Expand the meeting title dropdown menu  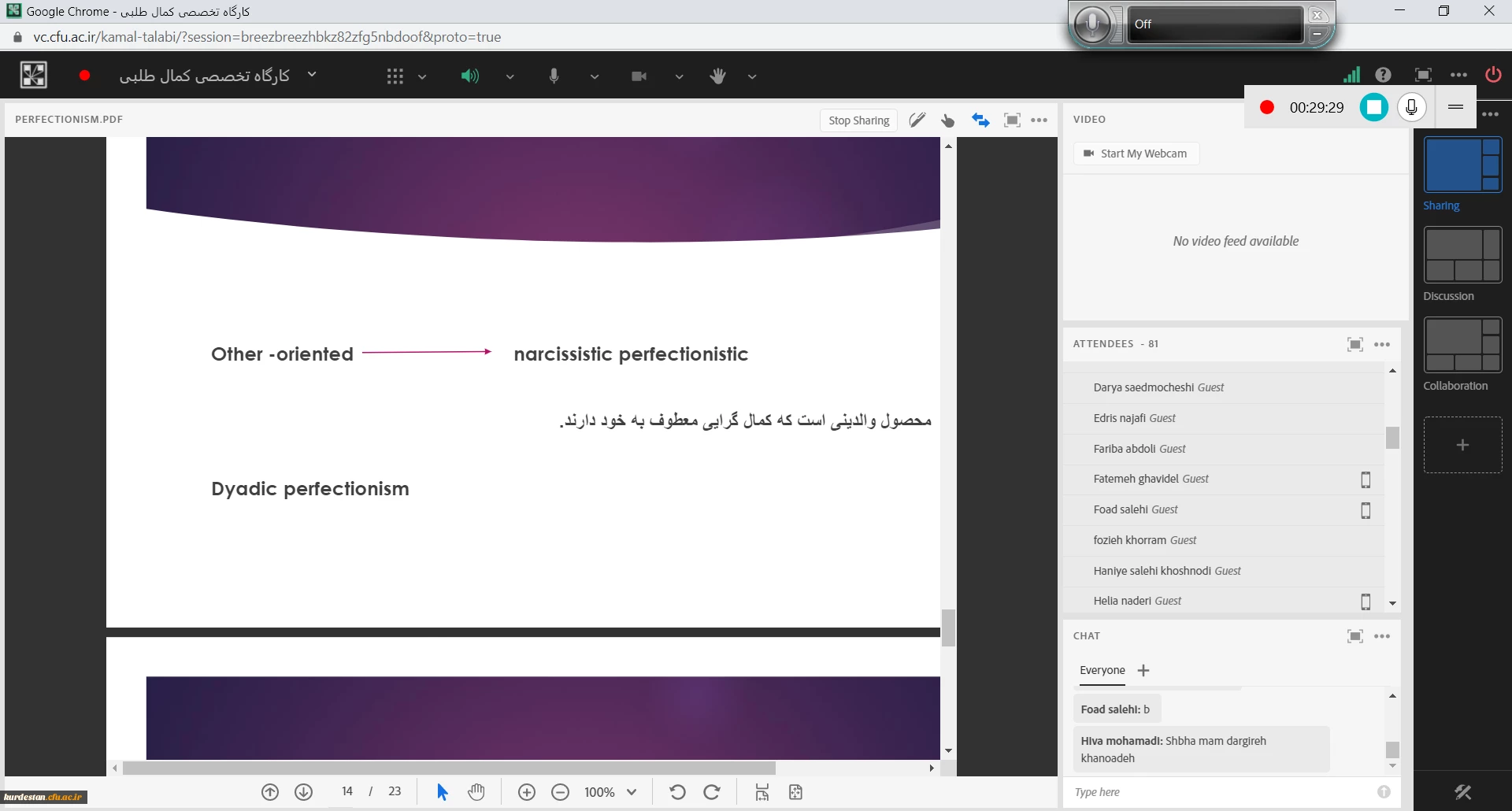pyautogui.click(x=312, y=75)
